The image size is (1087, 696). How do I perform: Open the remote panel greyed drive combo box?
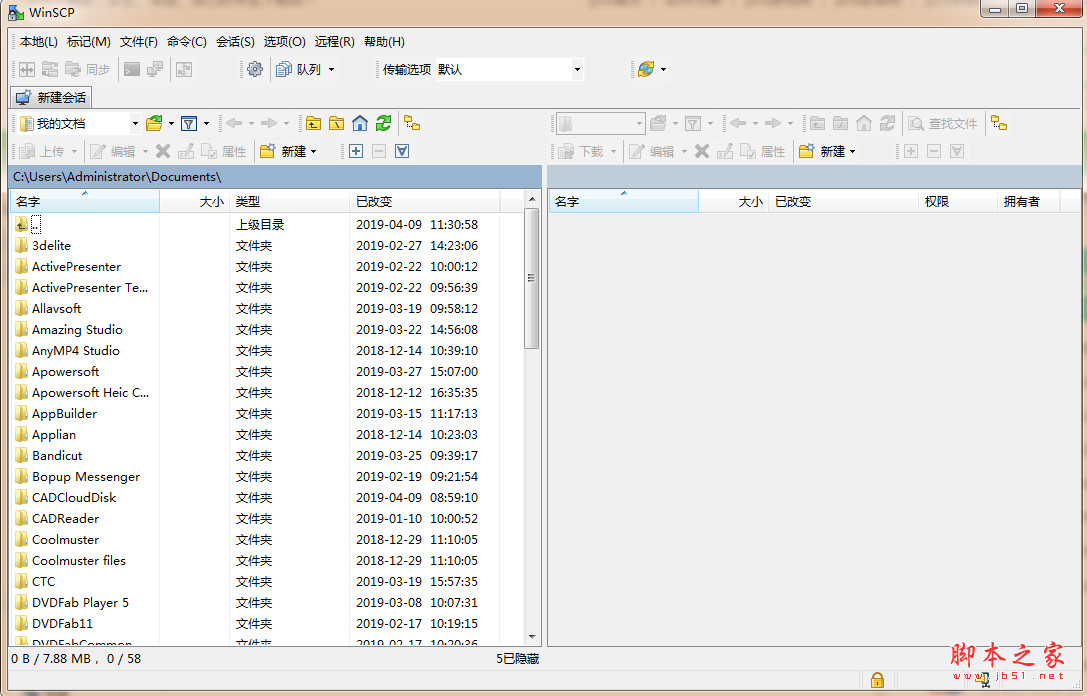[x=600, y=123]
